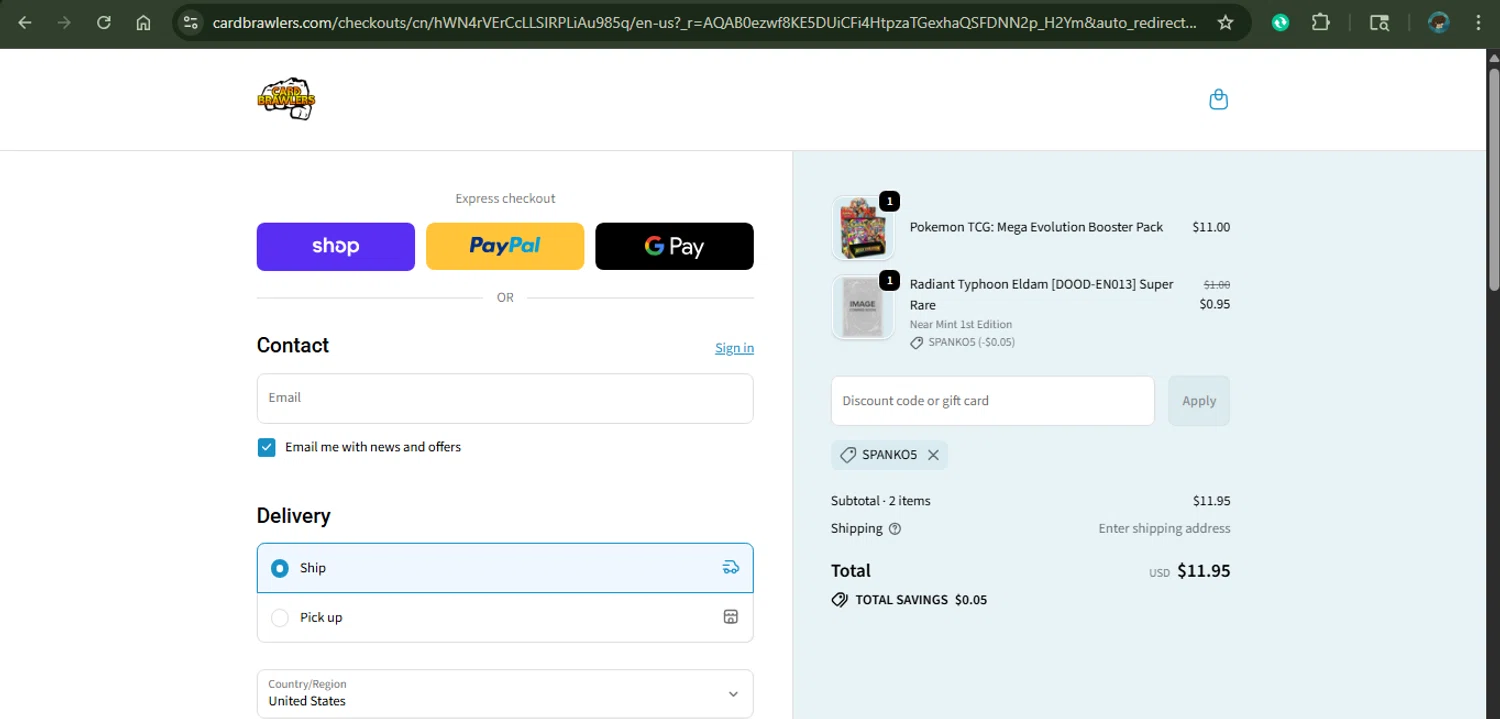1500x719 pixels.
Task: Click the tag icon in the SPANKO5 chip
Action: tap(848, 455)
